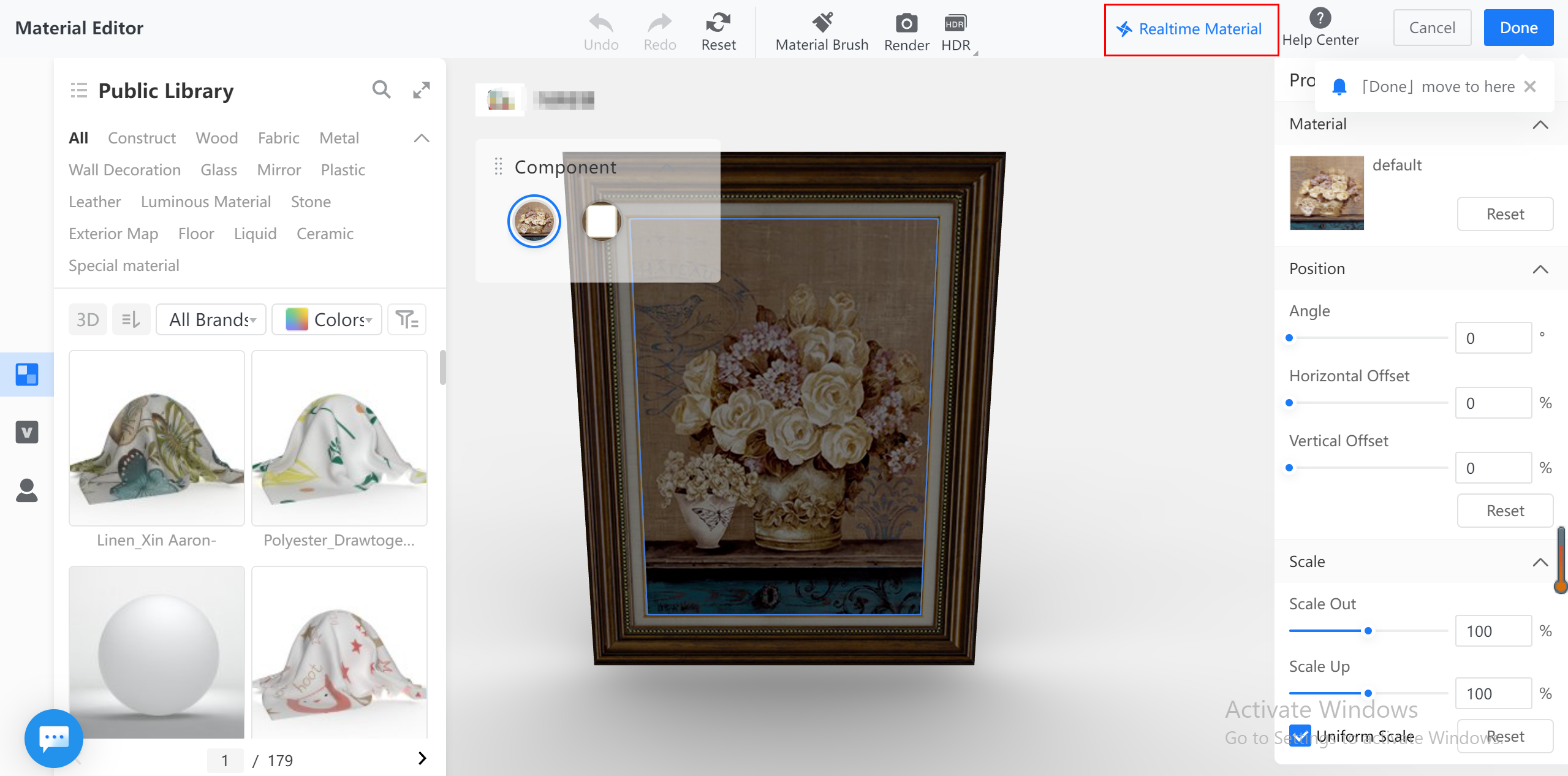Viewport: 1568px width, 776px height.
Task: Click the blue Done button
Action: tap(1518, 28)
